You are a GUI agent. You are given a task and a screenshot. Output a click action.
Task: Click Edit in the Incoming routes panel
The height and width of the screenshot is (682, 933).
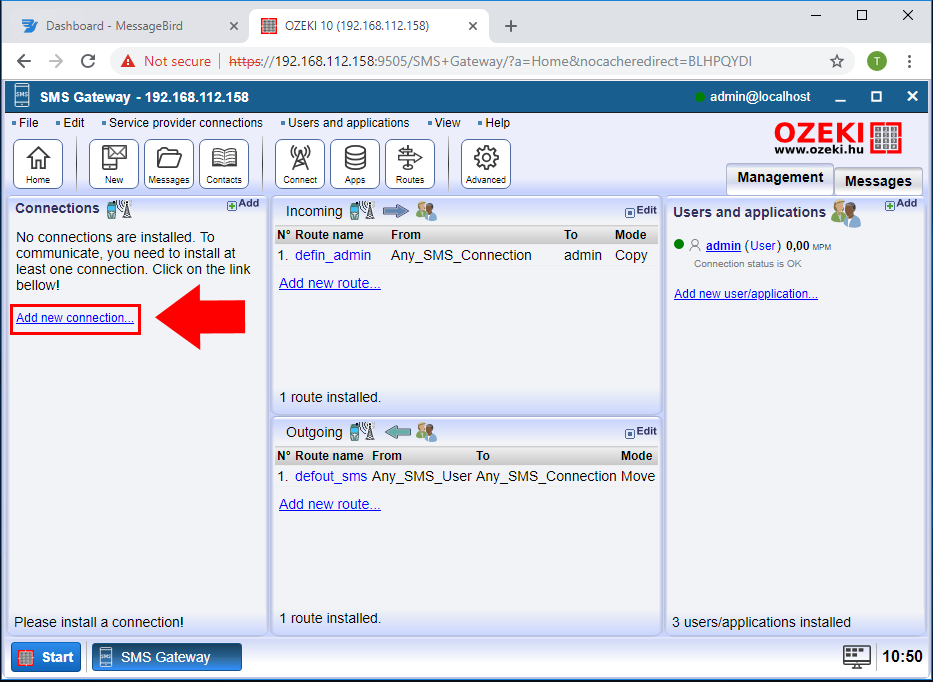(x=641, y=211)
